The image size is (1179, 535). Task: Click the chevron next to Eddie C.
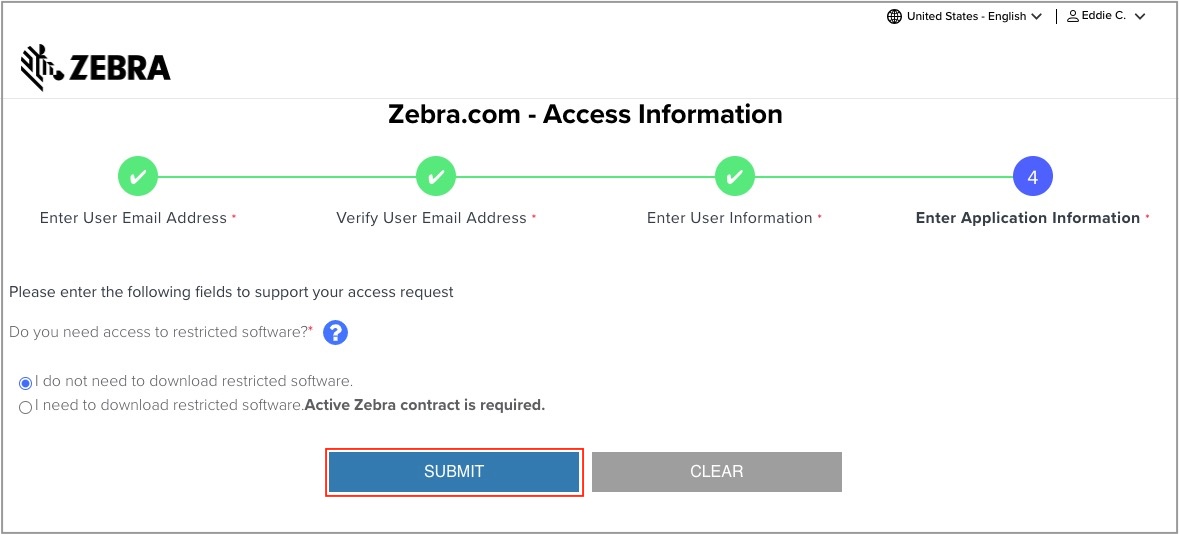(x=1140, y=16)
